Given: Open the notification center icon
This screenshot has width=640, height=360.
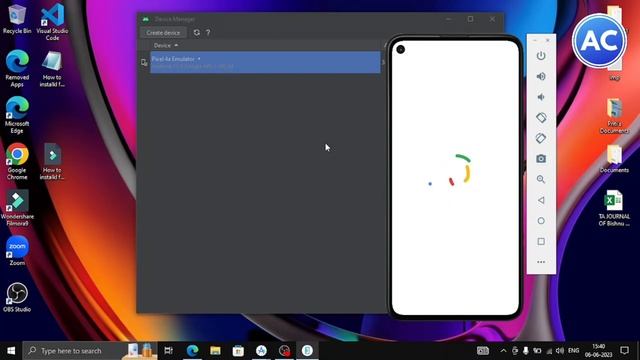Looking at the screenshot, I should click(x=624, y=351).
